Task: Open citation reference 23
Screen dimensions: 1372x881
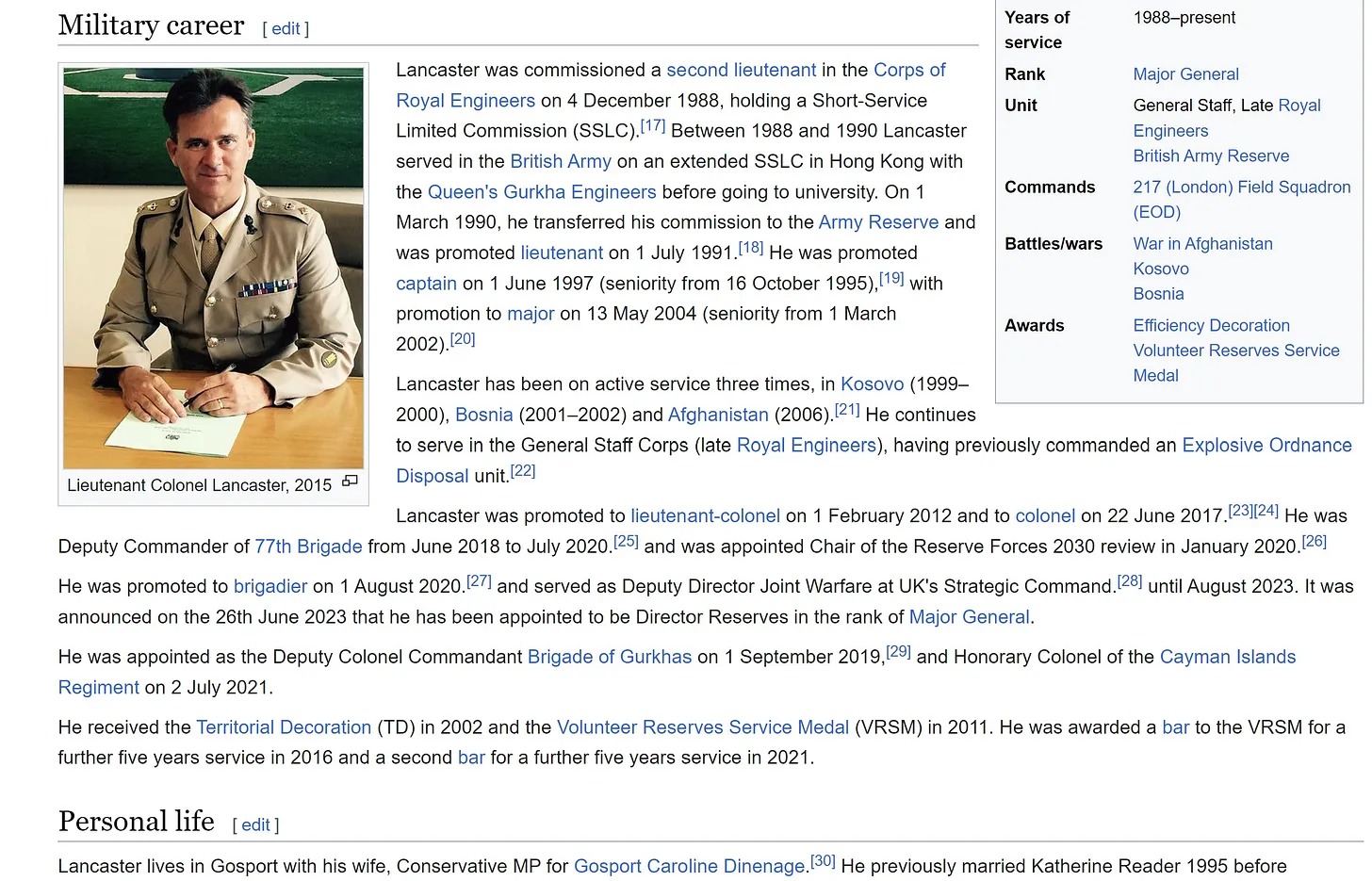Action: (x=1240, y=511)
